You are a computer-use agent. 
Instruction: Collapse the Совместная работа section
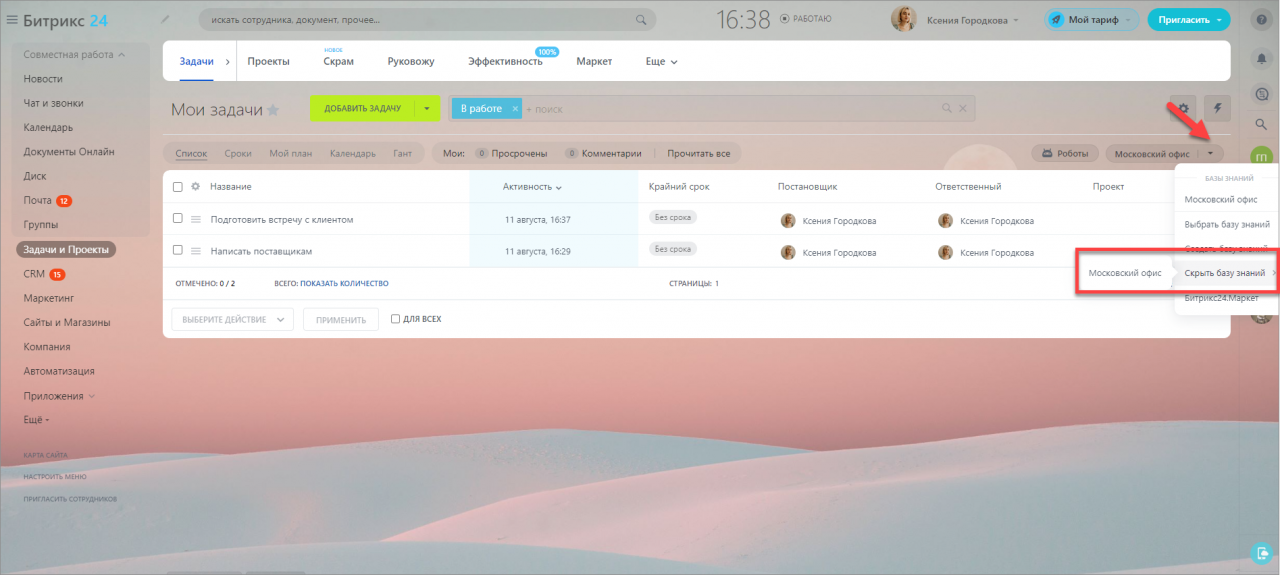pyautogui.click(x=74, y=55)
